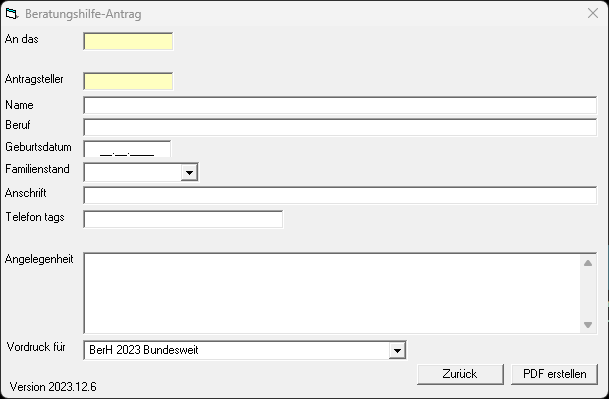Click the Beratungshilfe-Antrag title bar icon

(12, 14)
